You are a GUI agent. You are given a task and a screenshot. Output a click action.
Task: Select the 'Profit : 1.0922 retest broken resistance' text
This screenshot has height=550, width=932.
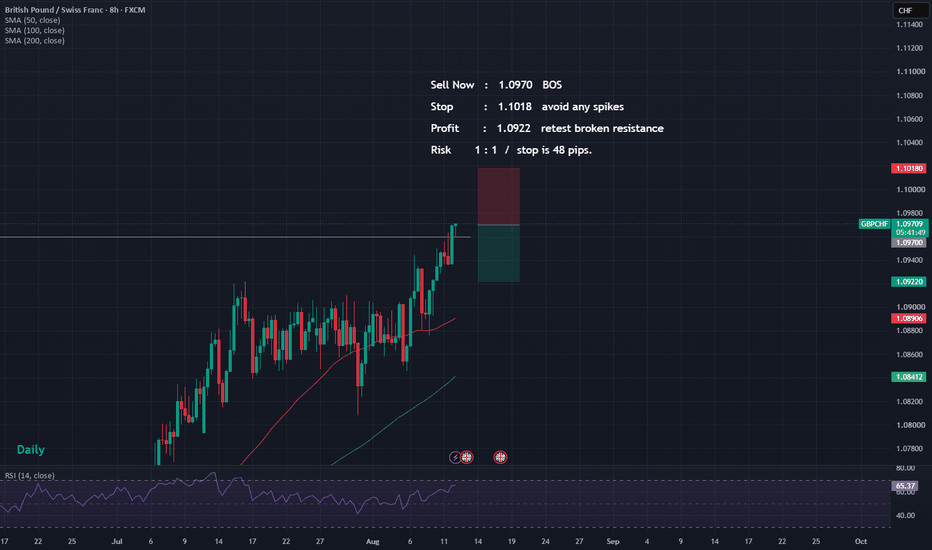tap(547, 128)
